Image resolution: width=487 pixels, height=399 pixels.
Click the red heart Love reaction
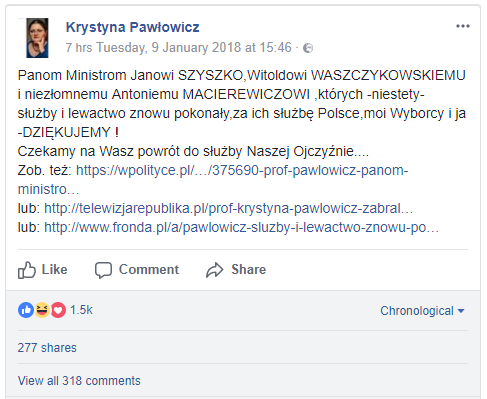(x=58, y=310)
